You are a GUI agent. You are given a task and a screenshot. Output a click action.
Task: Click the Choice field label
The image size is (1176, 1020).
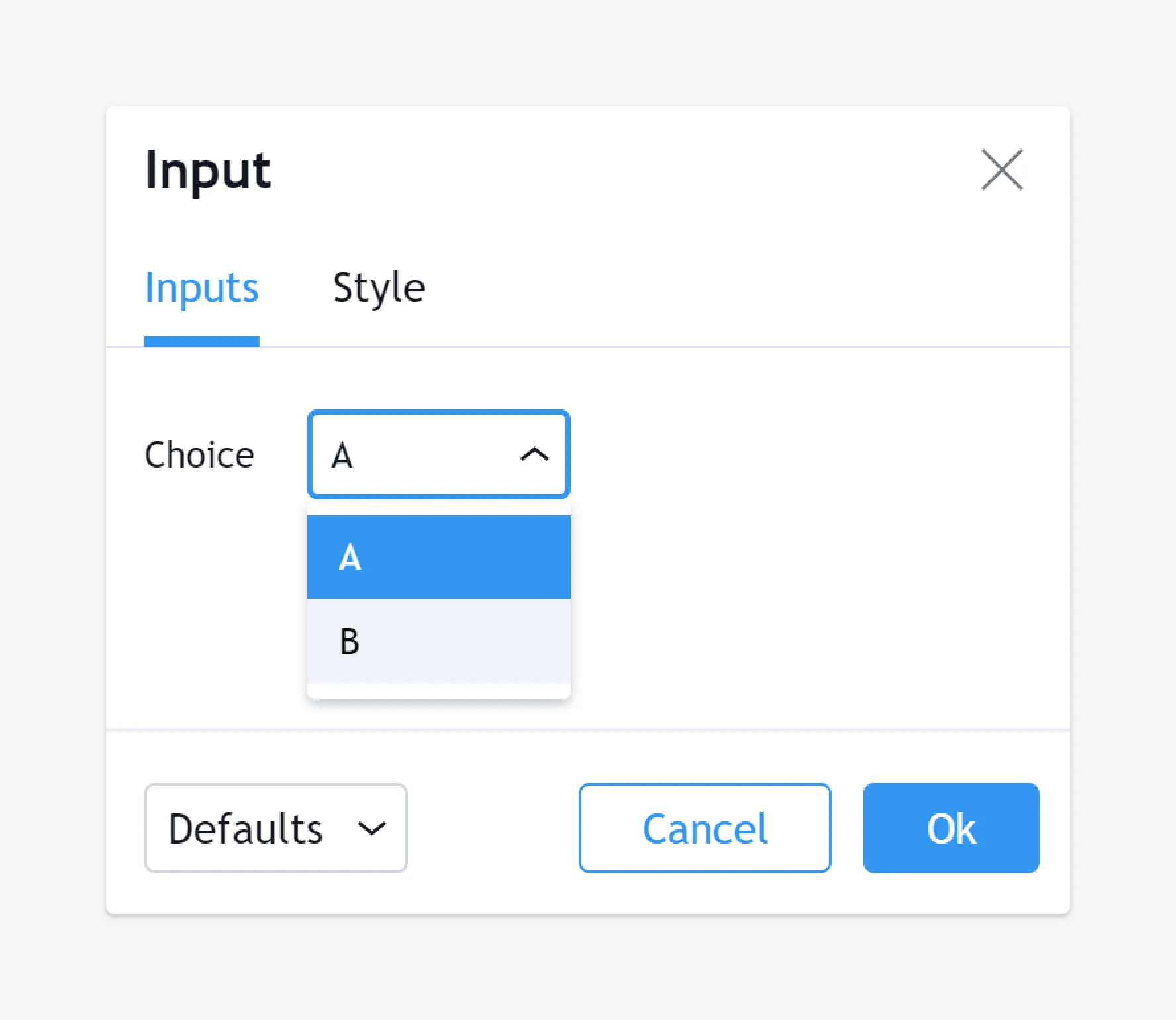199,455
